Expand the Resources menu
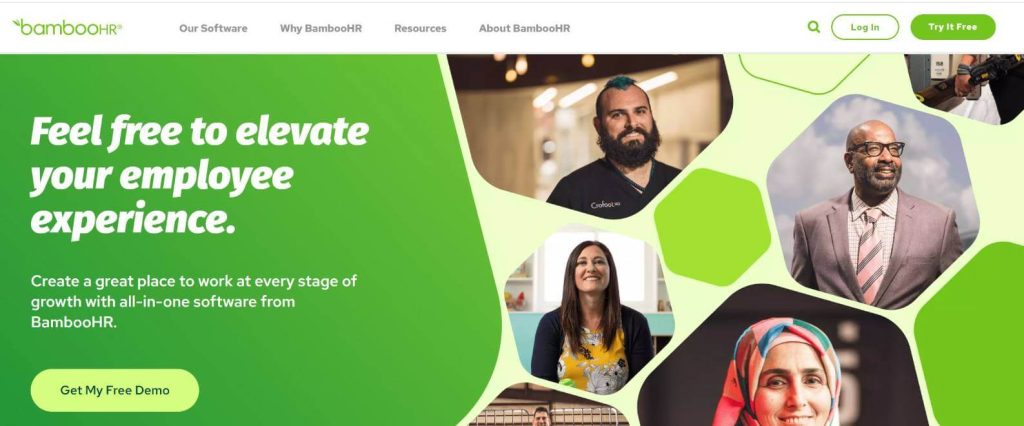 coord(420,28)
